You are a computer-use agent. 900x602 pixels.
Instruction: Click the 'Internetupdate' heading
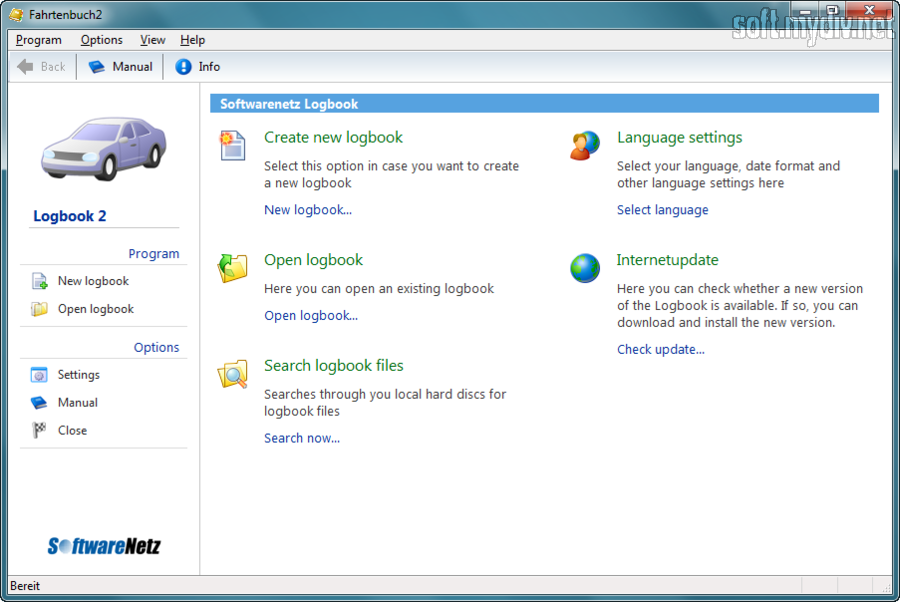pyautogui.click(x=668, y=260)
